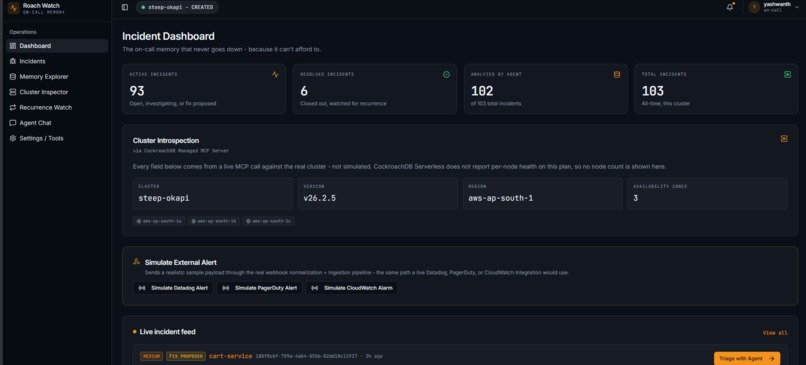Open the Cluster Inspector label
806x365 pixels.
tap(44, 92)
